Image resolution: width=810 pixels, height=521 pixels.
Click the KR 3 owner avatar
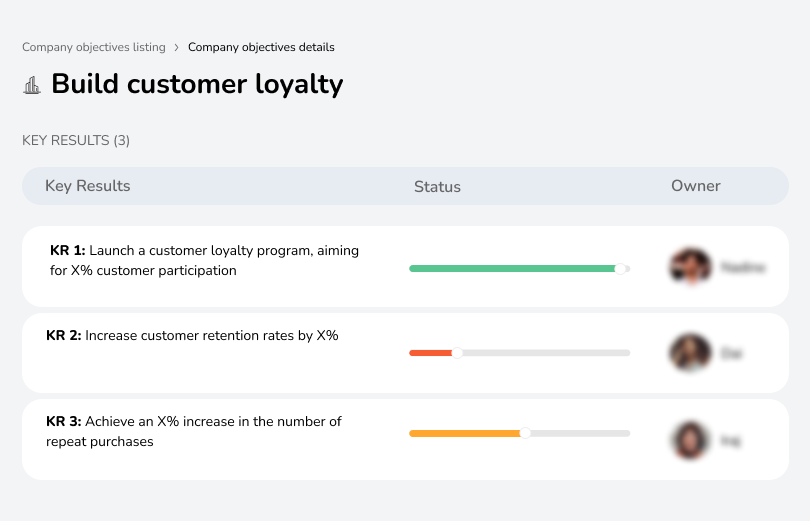tap(690, 440)
